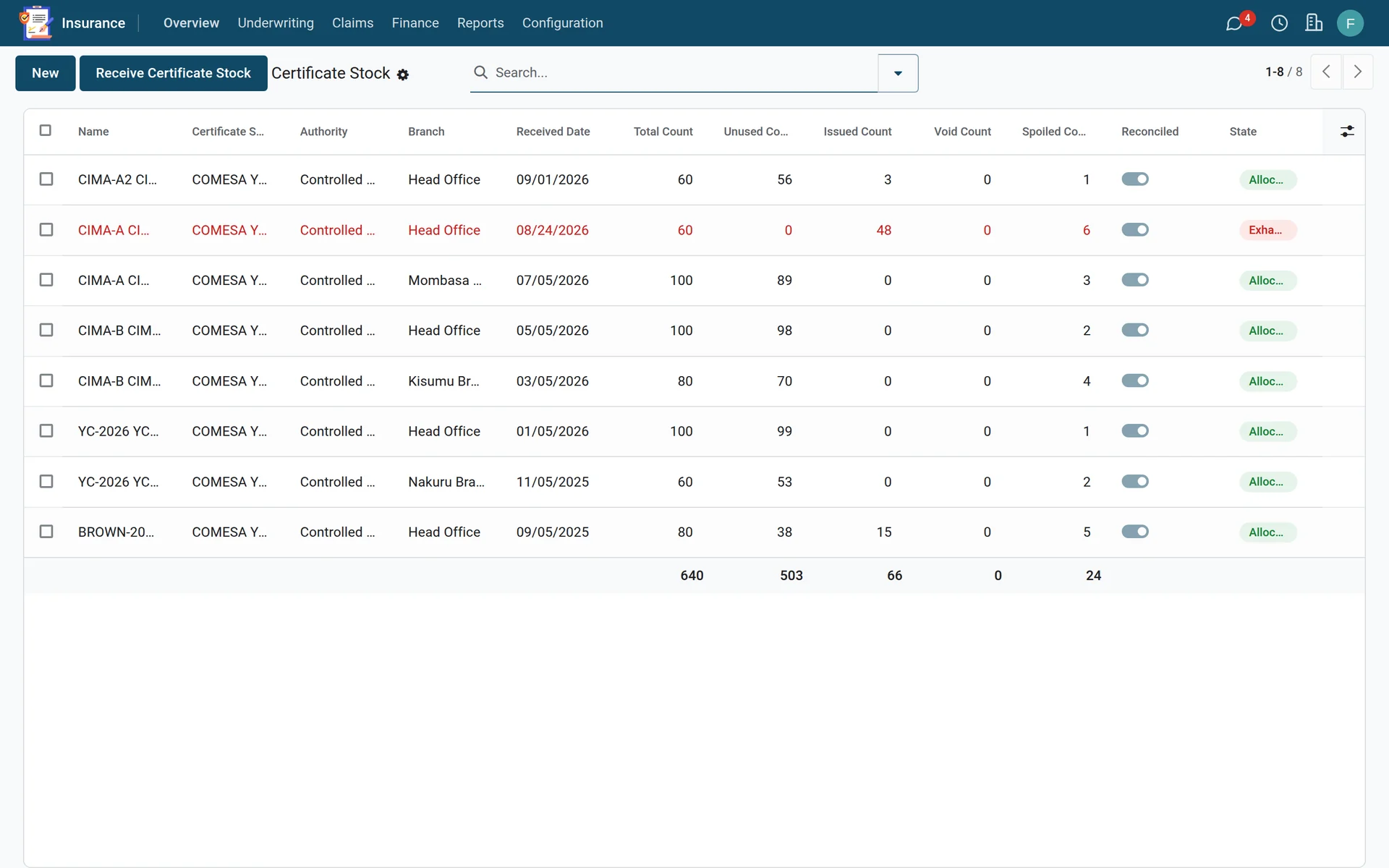The width and height of the screenshot is (1389, 868).
Task: Go to previous page arrow
Action: [1326, 72]
